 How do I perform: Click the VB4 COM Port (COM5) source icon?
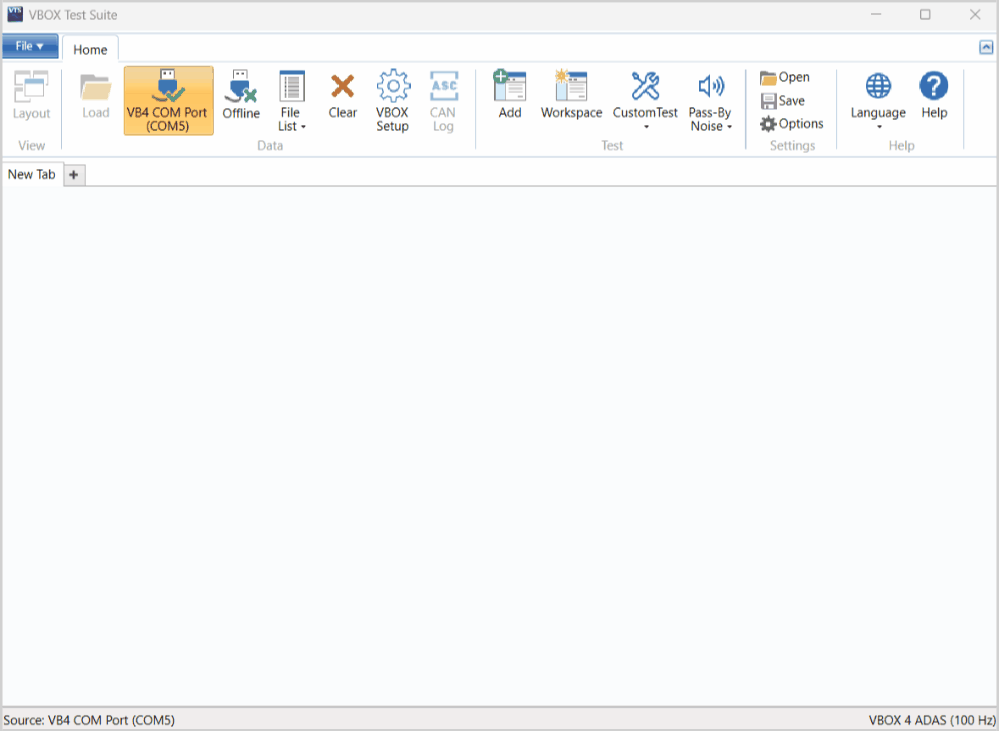click(x=168, y=87)
